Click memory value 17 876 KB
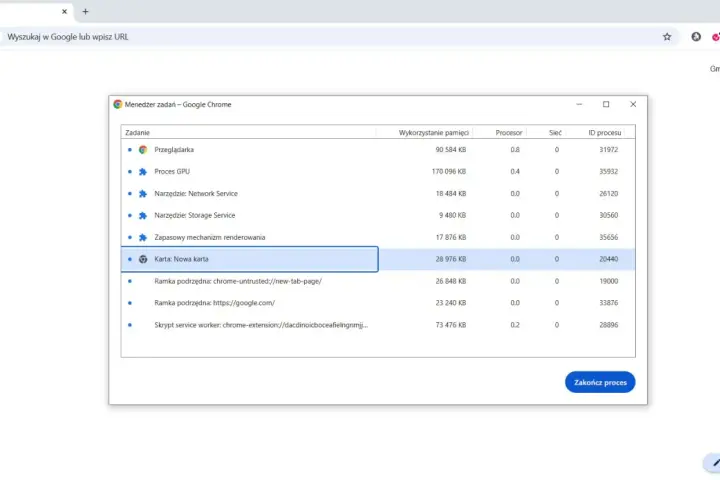 click(450, 237)
